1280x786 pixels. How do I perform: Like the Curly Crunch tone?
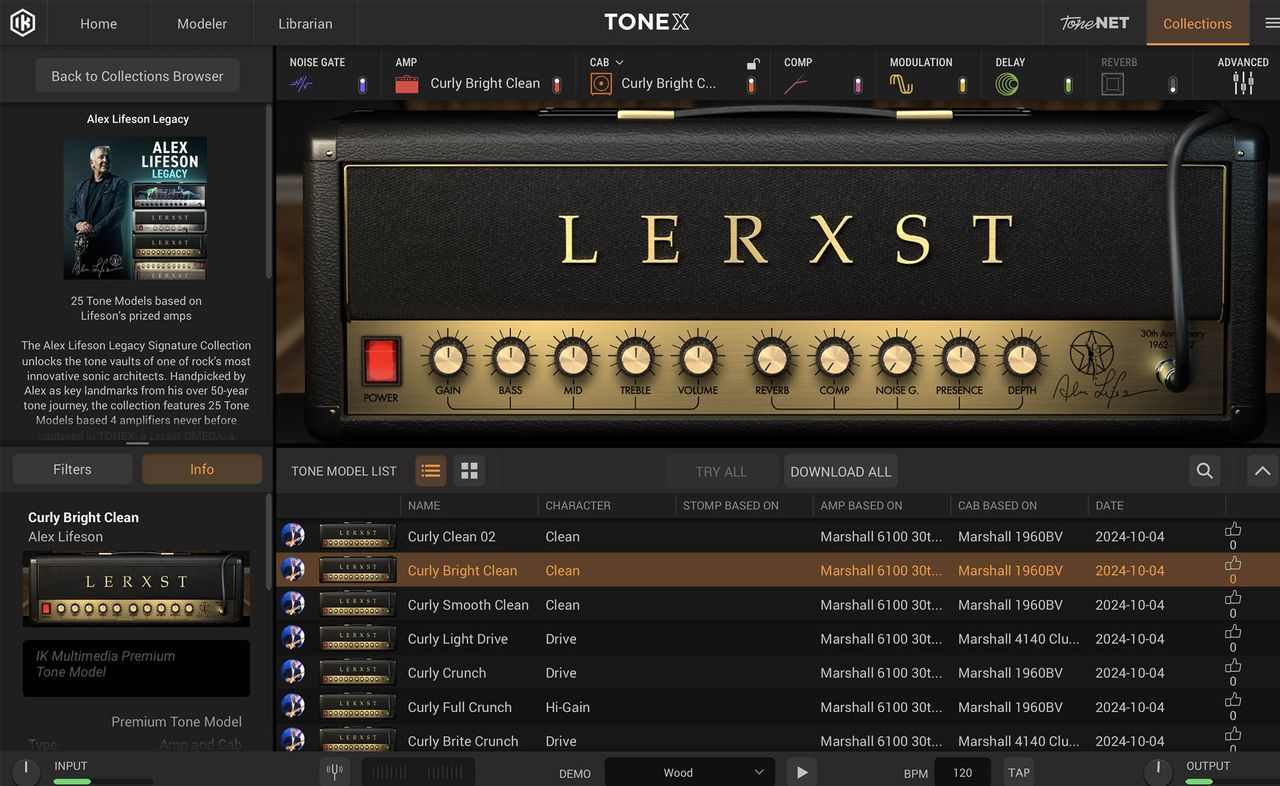point(1233,667)
